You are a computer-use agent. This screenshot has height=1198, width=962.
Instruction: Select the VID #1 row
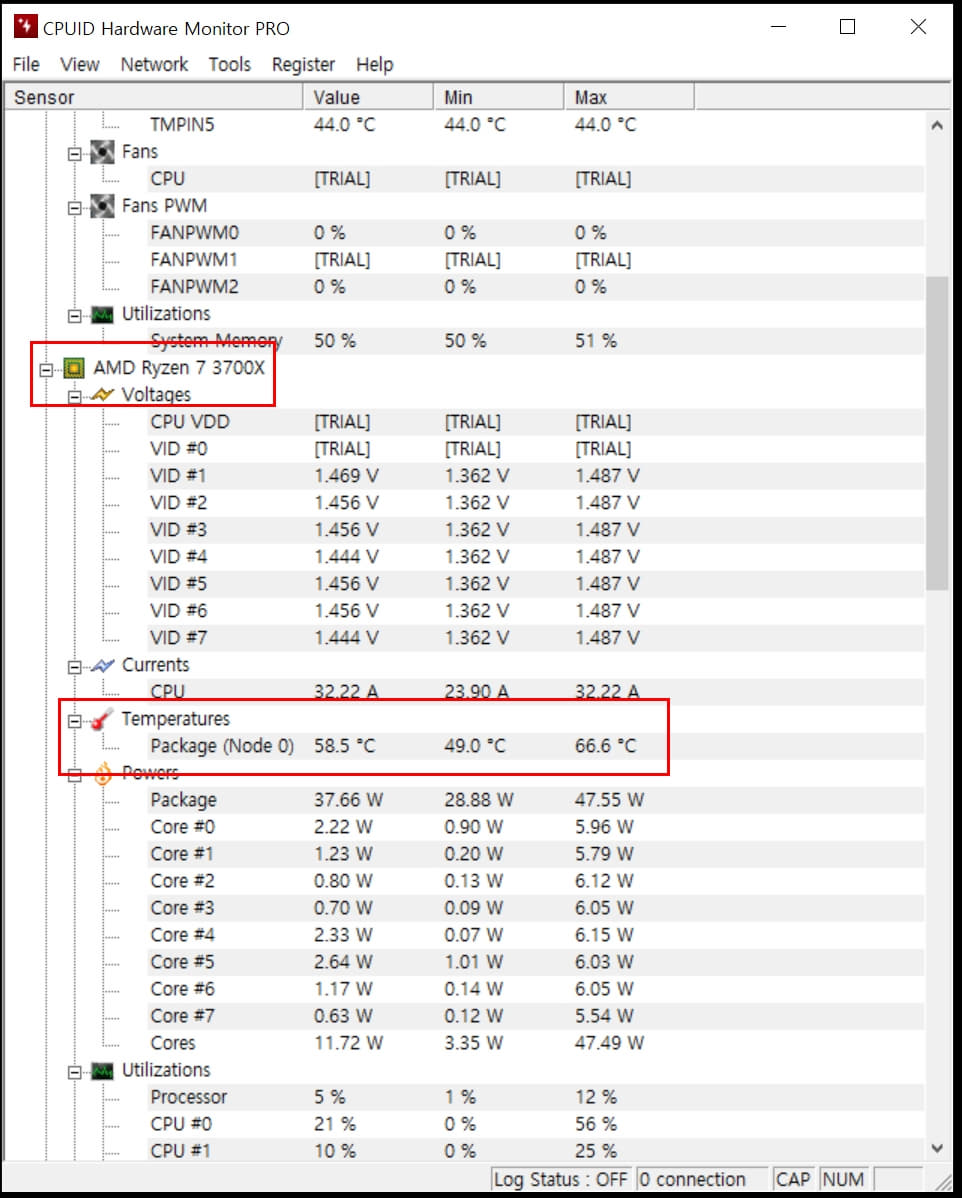536,476
